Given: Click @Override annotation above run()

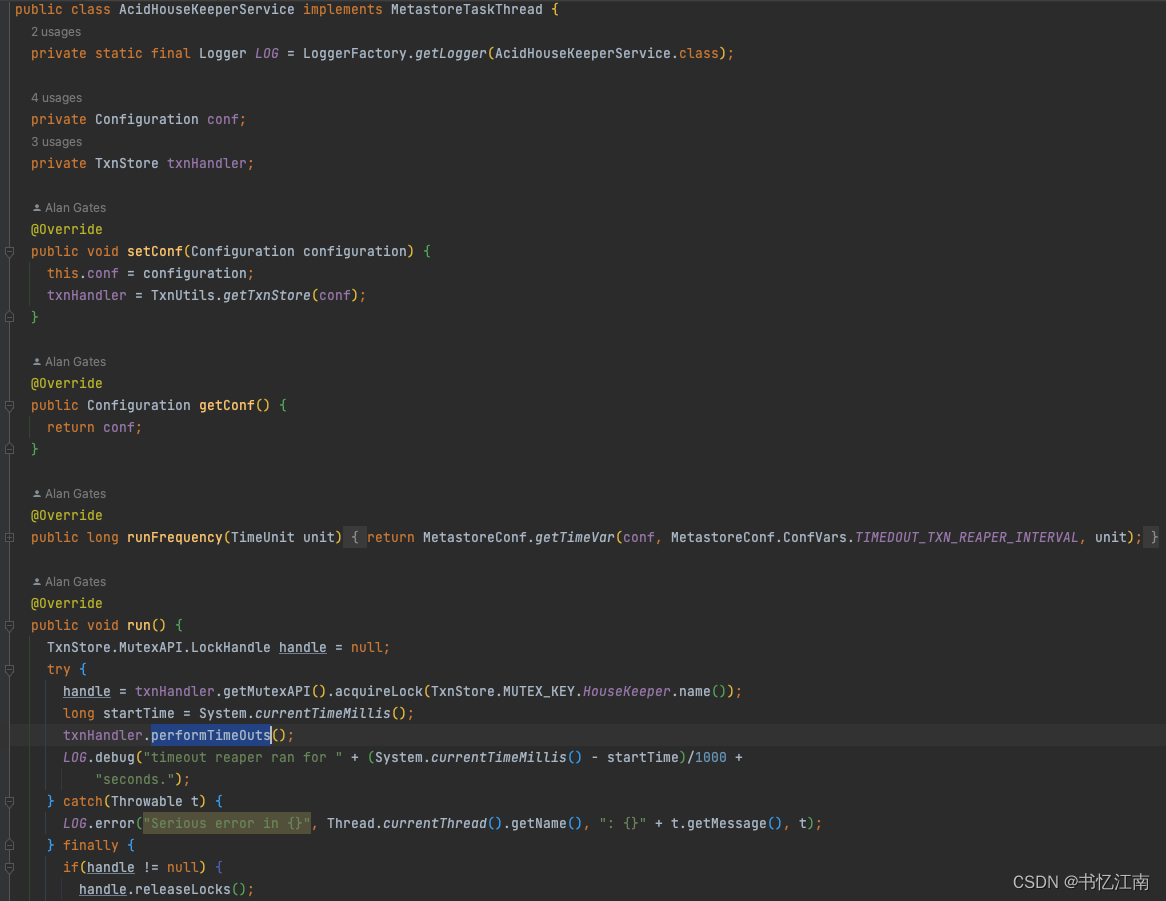Looking at the screenshot, I should [x=67, y=604].
